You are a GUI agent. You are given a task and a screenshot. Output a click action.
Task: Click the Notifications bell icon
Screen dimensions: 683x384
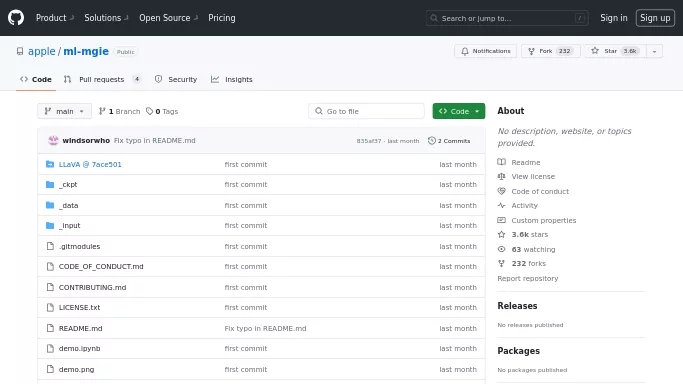tap(465, 51)
